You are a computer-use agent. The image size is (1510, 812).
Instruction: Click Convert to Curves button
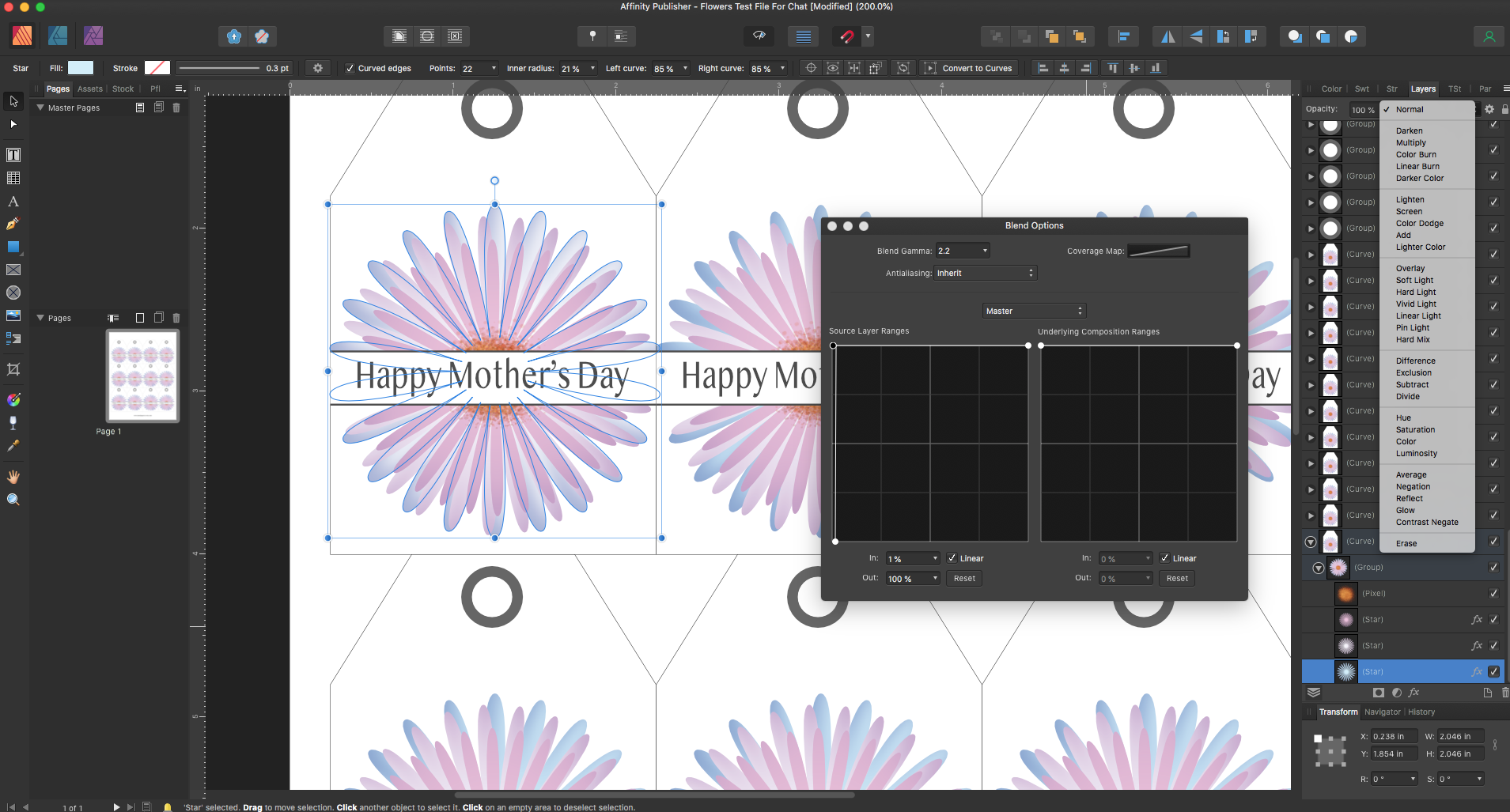coord(970,68)
